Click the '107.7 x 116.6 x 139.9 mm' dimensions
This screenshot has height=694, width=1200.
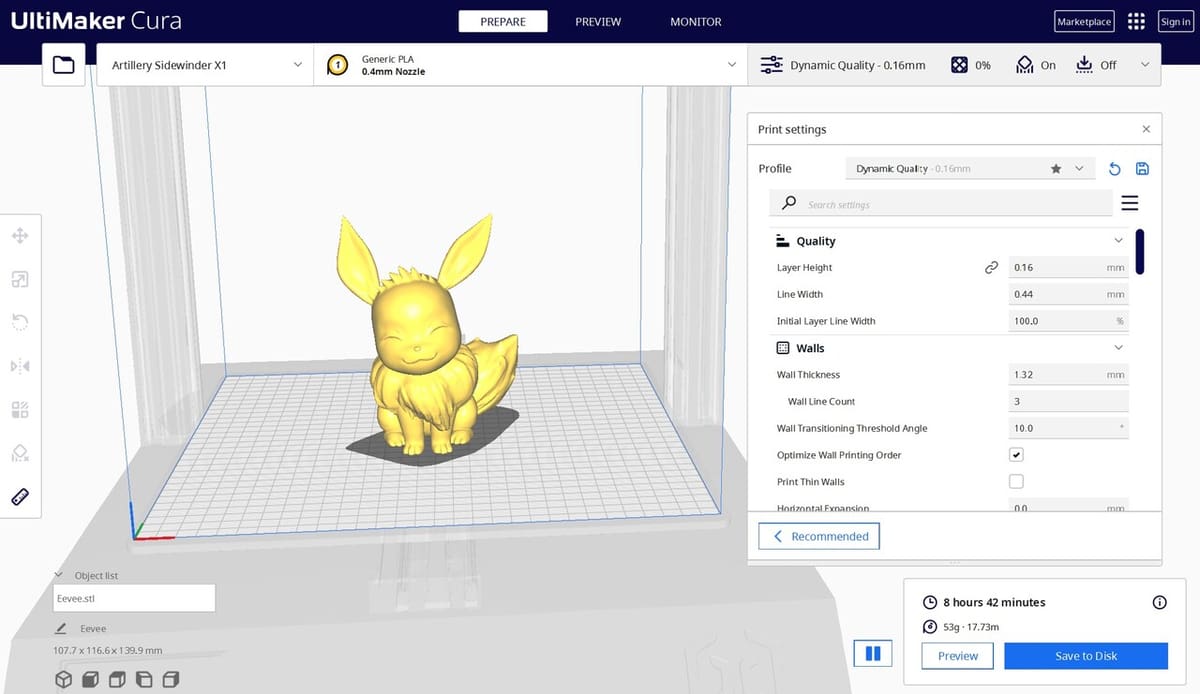click(x=107, y=651)
